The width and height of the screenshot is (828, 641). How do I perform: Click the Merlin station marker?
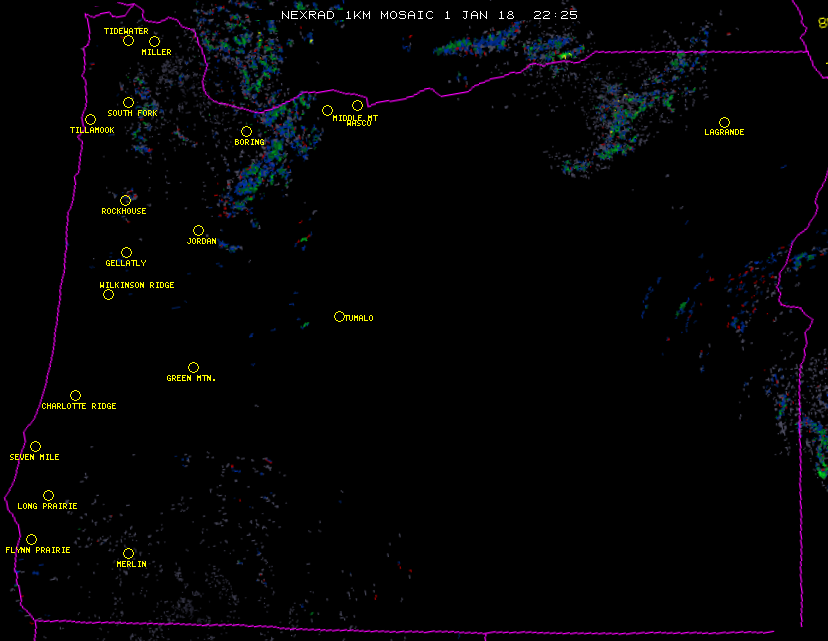[128, 553]
